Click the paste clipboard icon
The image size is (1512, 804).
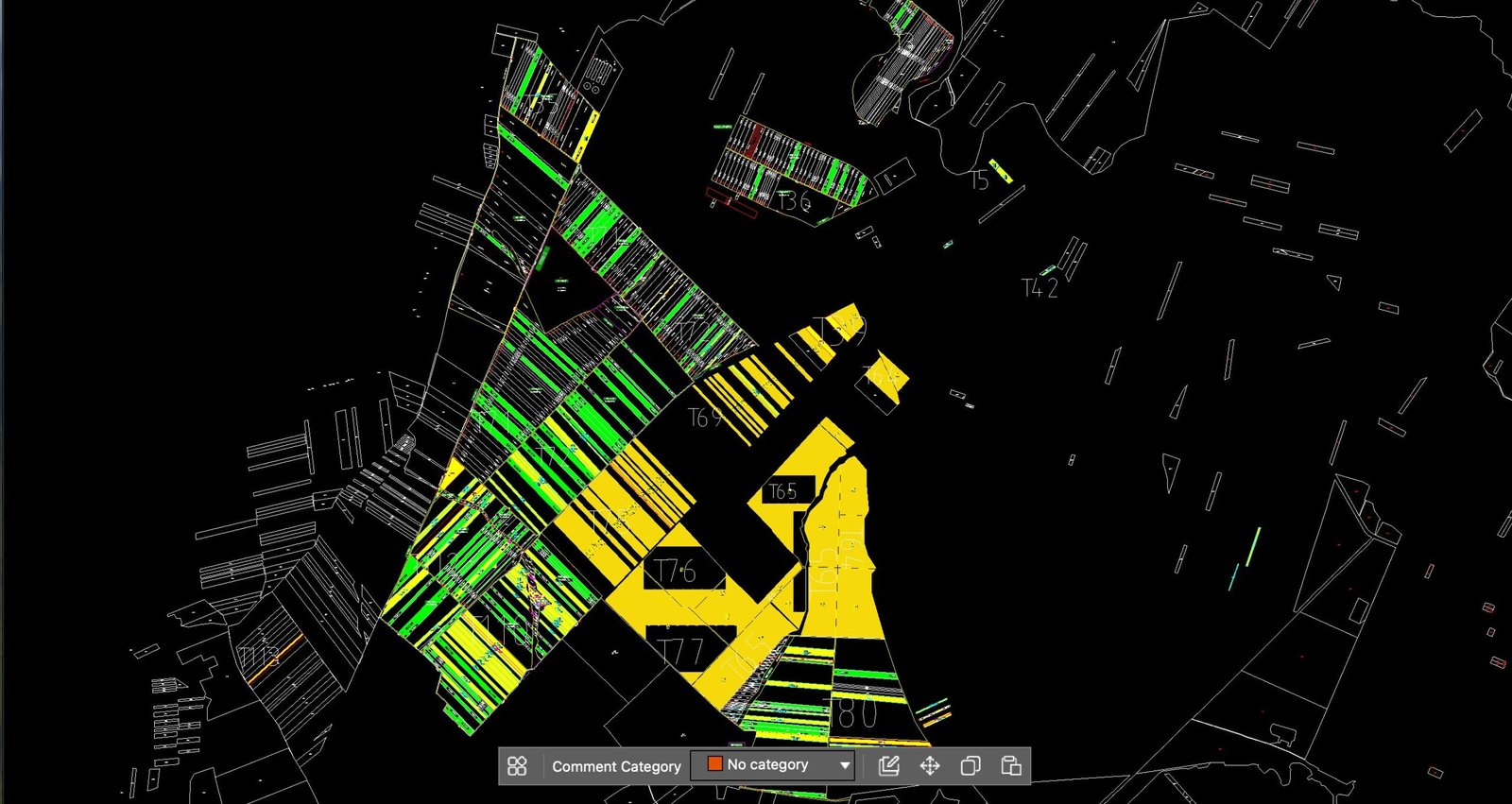coord(1010,765)
